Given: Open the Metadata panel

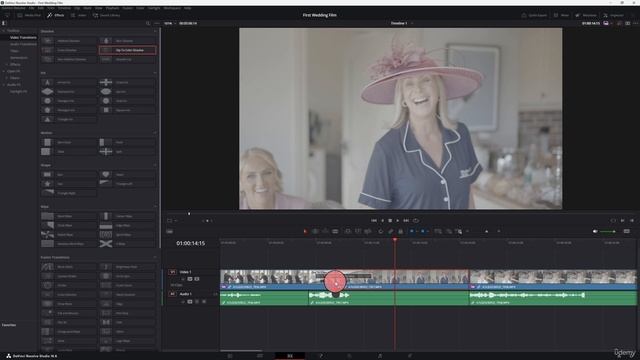Looking at the screenshot, I should click(585, 15).
